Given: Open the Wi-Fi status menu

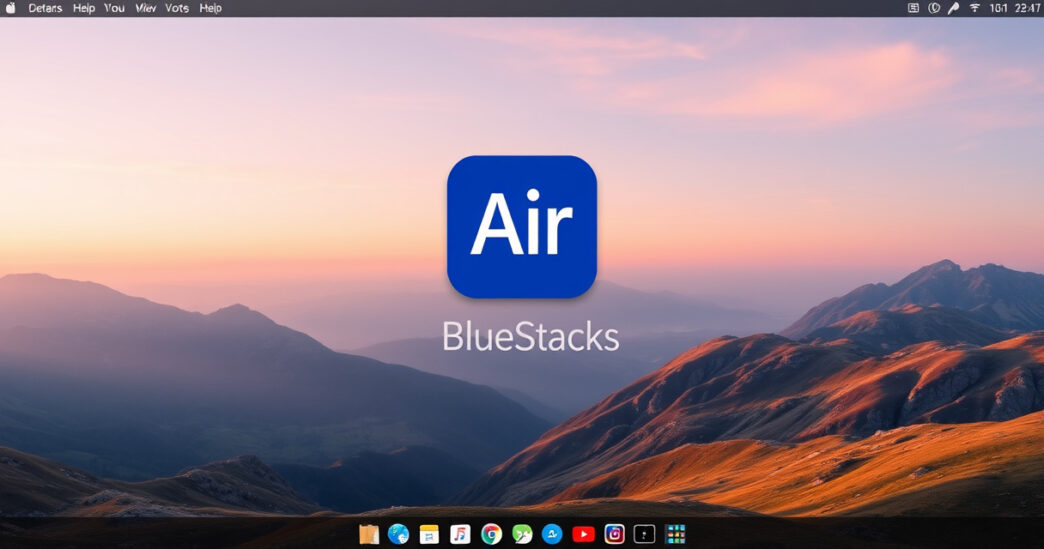Looking at the screenshot, I should click(975, 8).
